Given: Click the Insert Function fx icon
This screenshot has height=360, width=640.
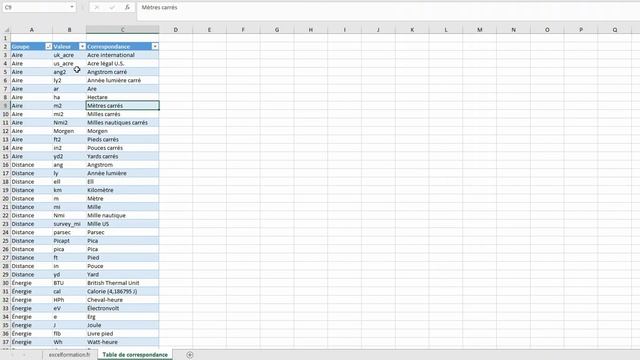Looking at the screenshot, I should click(127, 7).
